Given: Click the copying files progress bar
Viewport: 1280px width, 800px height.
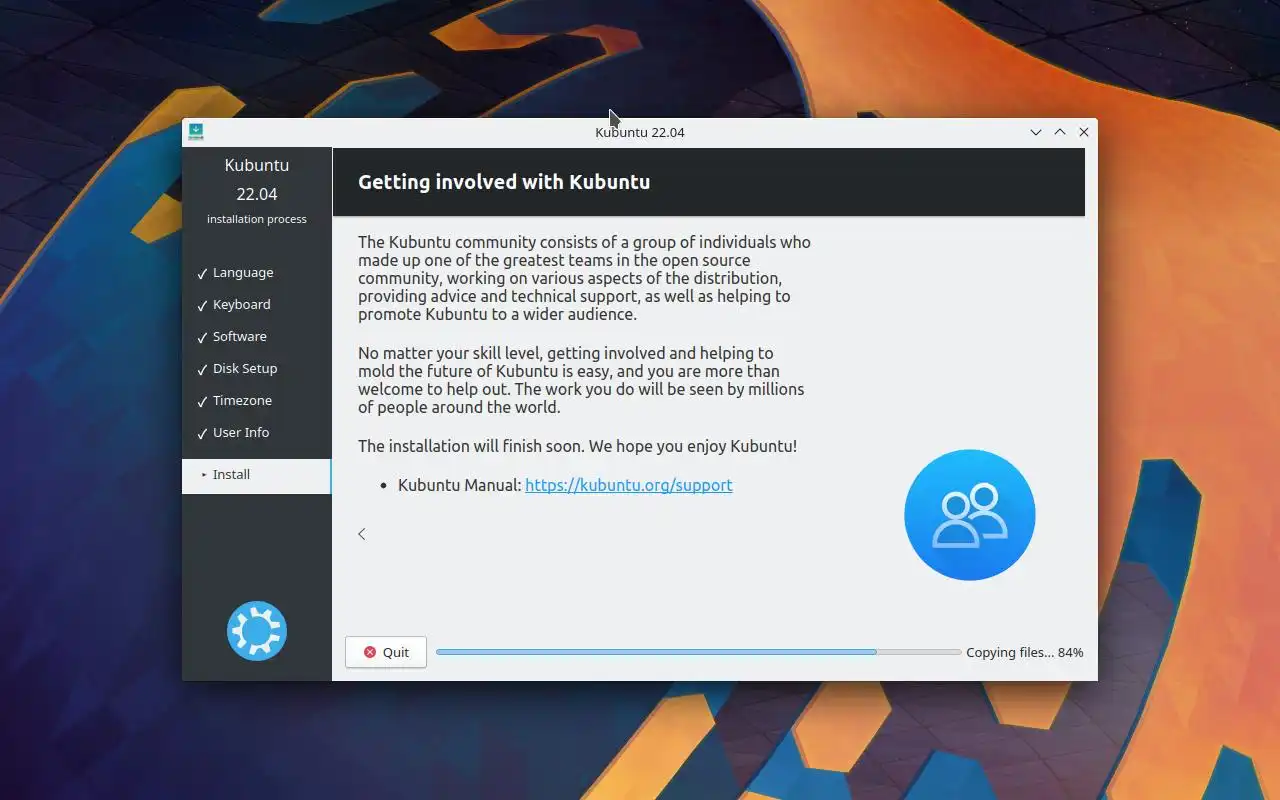Looking at the screenshot, I should coord(698,652).
